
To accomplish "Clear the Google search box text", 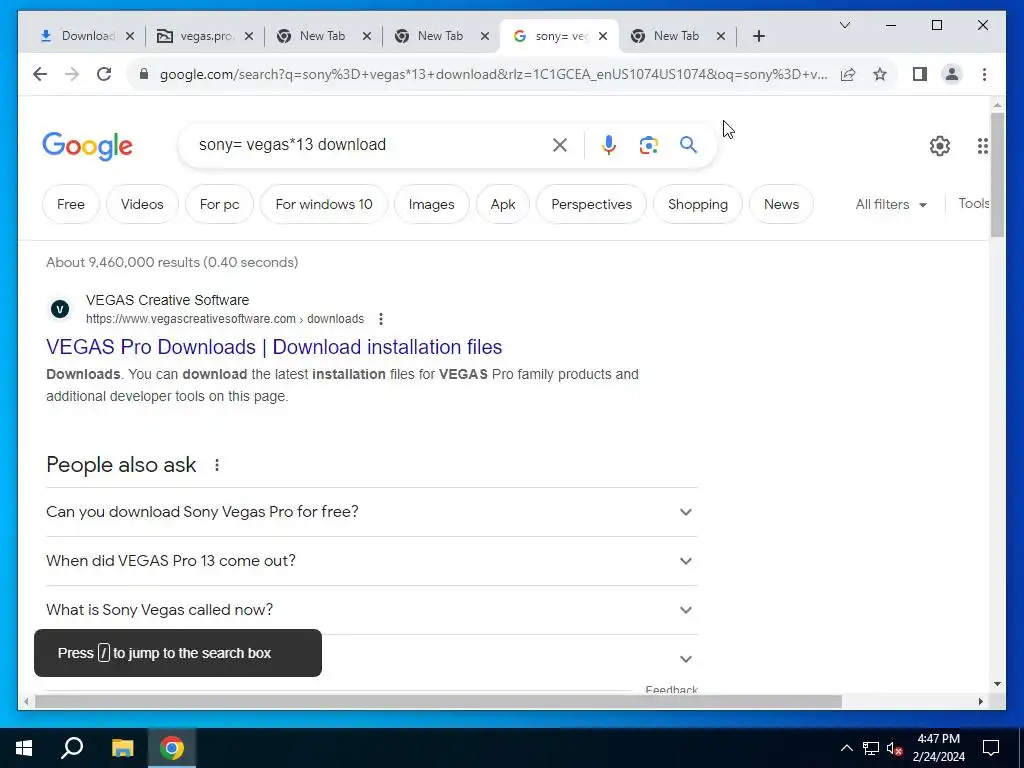I will click(560, 145).
